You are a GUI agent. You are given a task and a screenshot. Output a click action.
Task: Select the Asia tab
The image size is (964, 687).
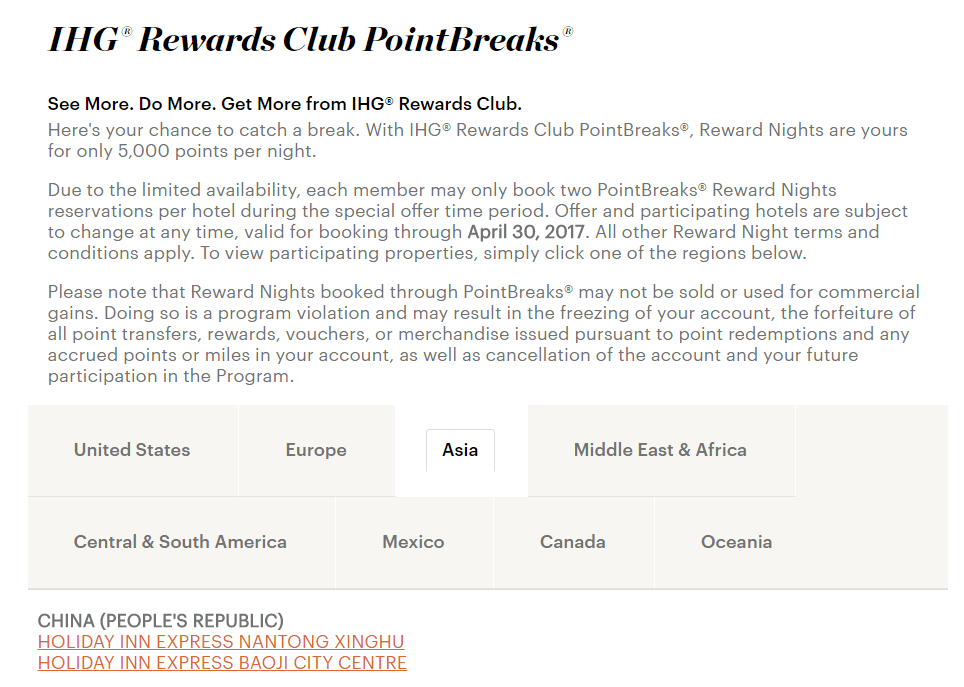[460, 450]
